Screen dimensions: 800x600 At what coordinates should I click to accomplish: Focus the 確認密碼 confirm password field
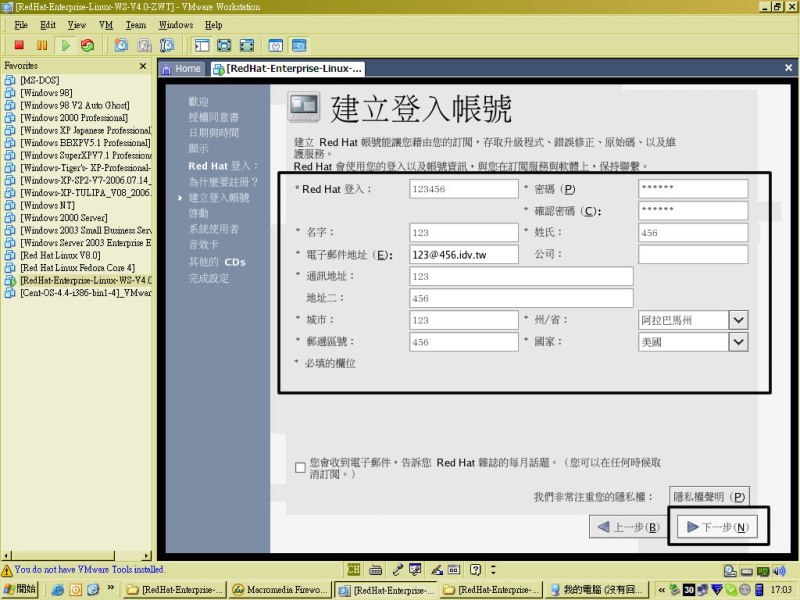[693, 211]
